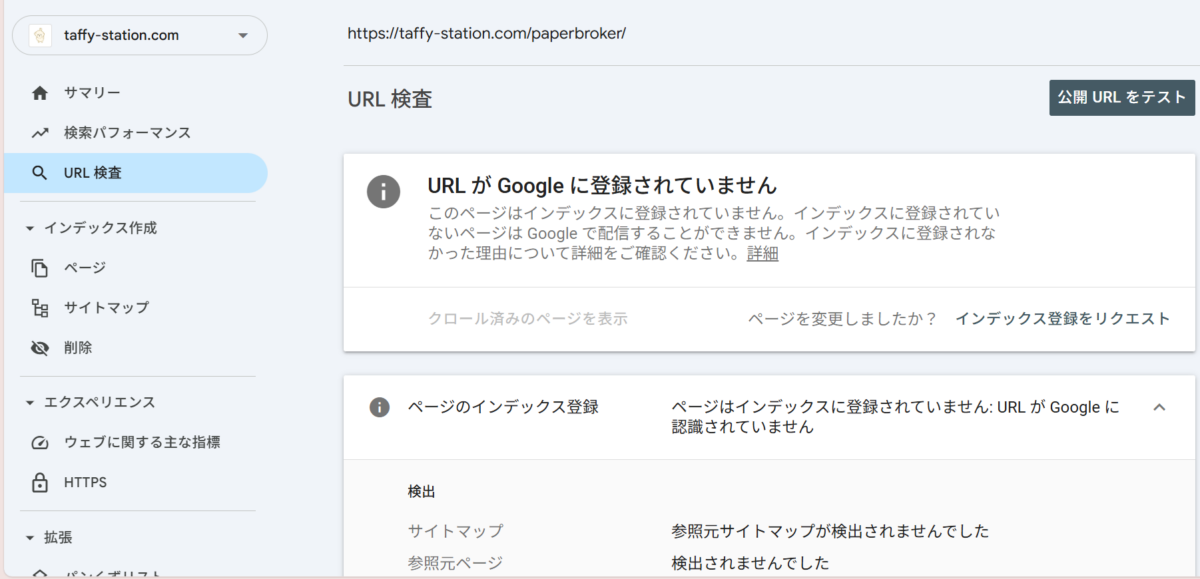The width and height of the screenshot is (1200, 579).
Task: Select URL 検査 in the sidebar
Action: click(135, 173)
